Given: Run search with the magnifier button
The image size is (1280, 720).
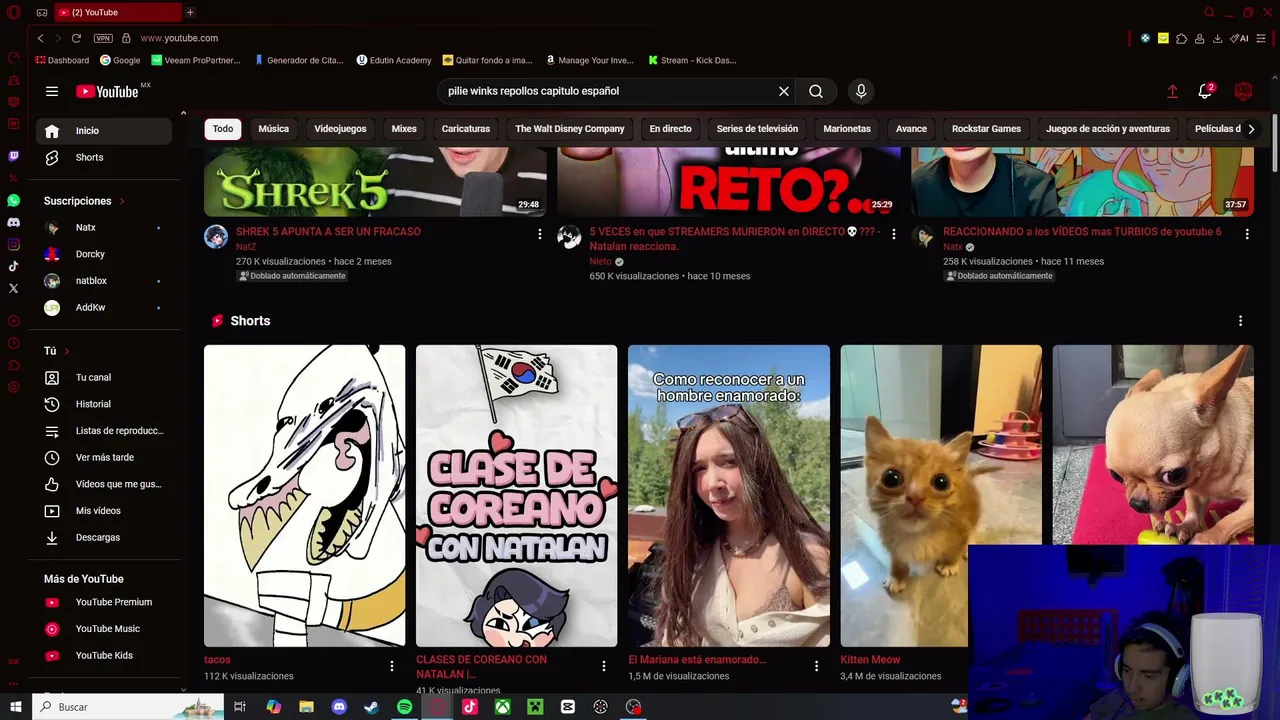Looking at the screenshot, I should [816, 91].
